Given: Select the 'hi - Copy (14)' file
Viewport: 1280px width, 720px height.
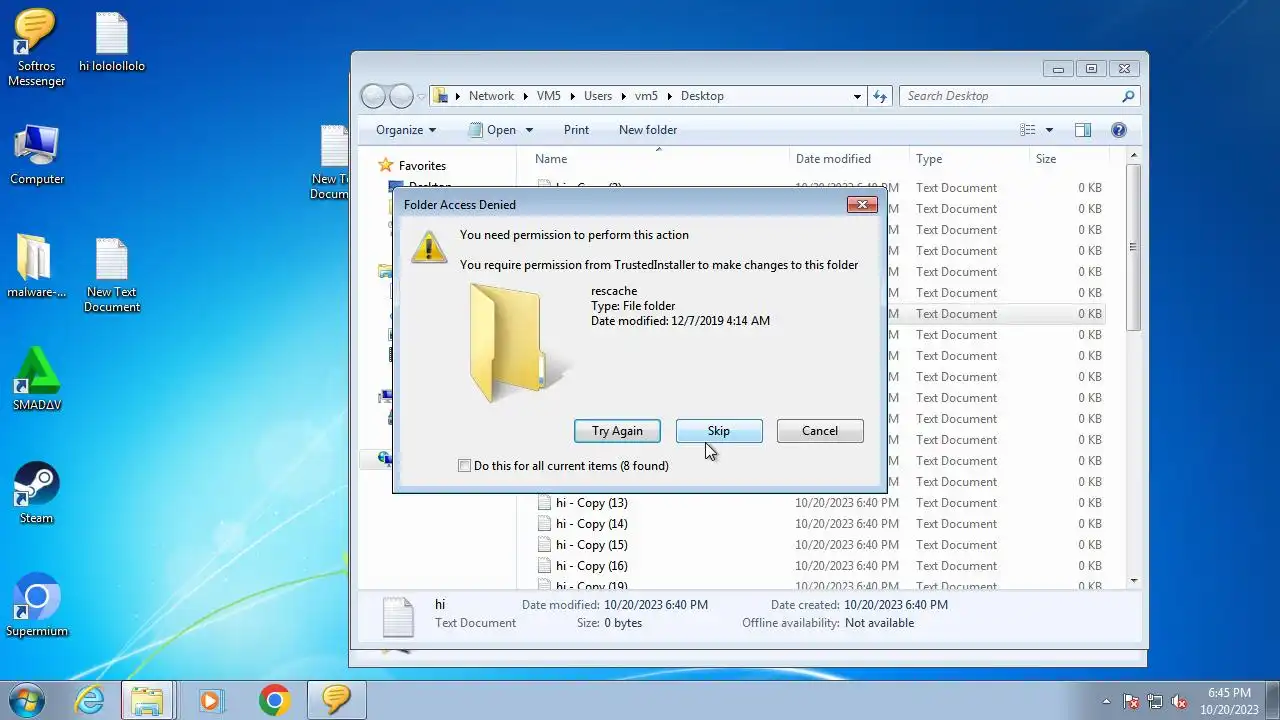Looking at the screenshot, I should coord(592,524).
